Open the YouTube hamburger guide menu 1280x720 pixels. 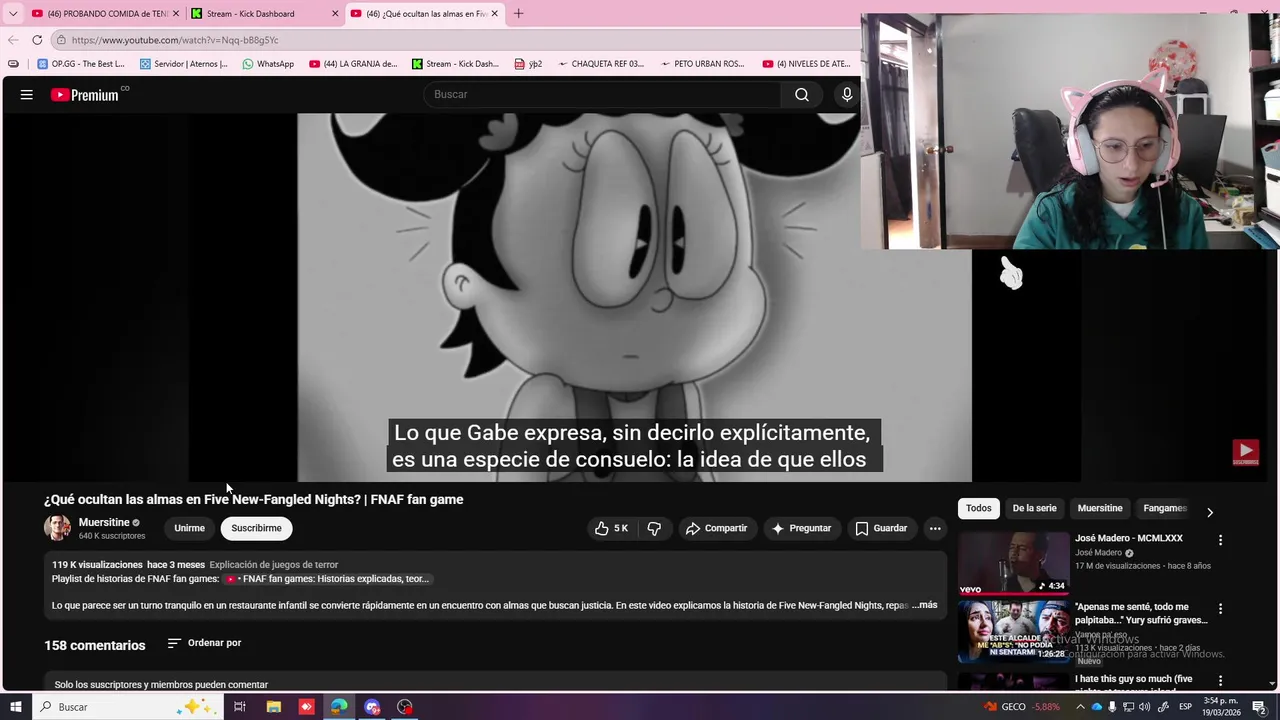tap(27, 94)
